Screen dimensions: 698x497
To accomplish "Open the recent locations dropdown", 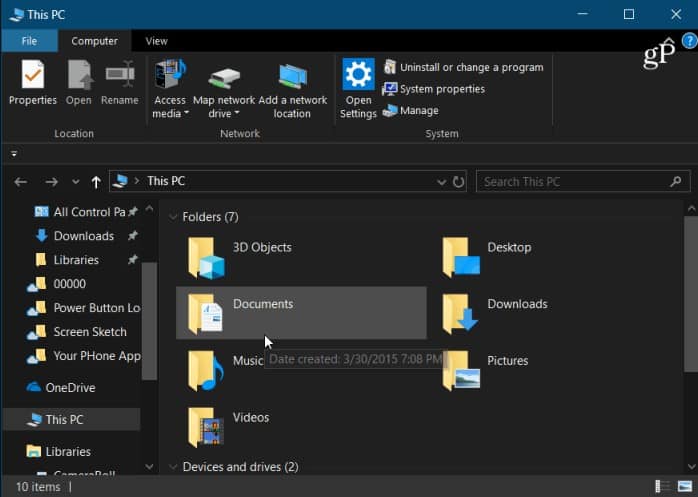I will point(76,182).
